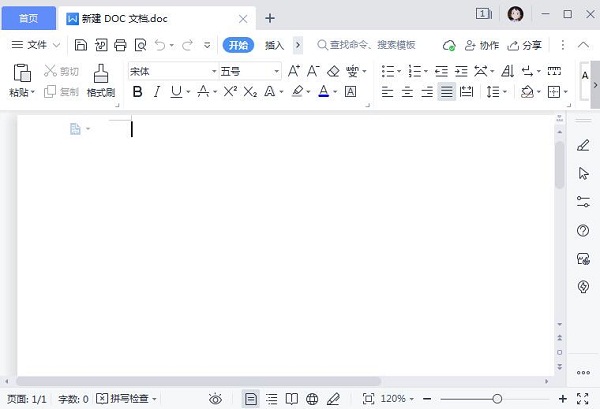The image size is (600, 409).
Task: Apply superscript X² formatting
Action: 230,91
